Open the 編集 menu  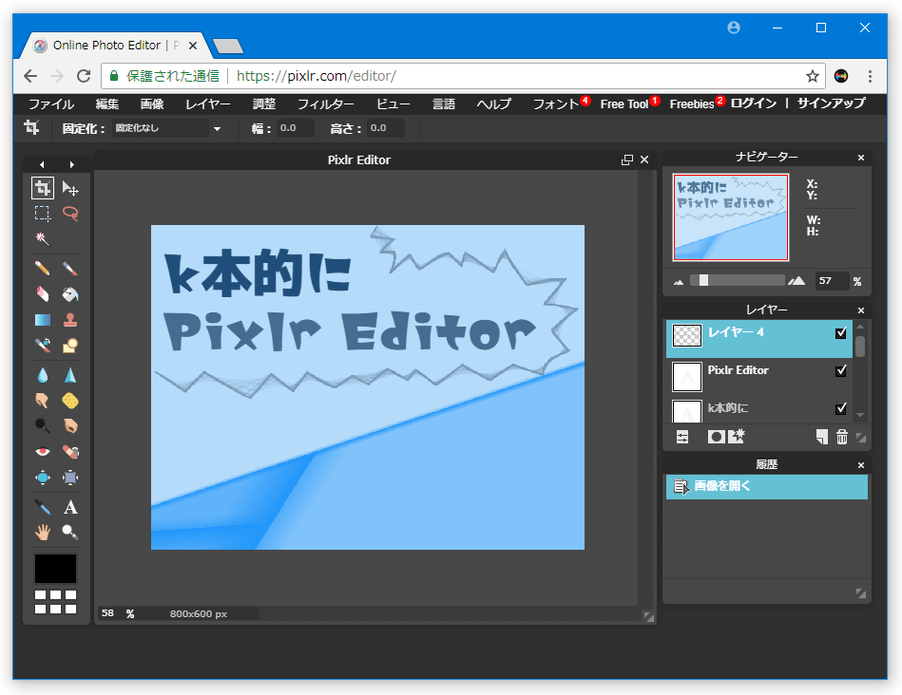(x=107, y=104)
